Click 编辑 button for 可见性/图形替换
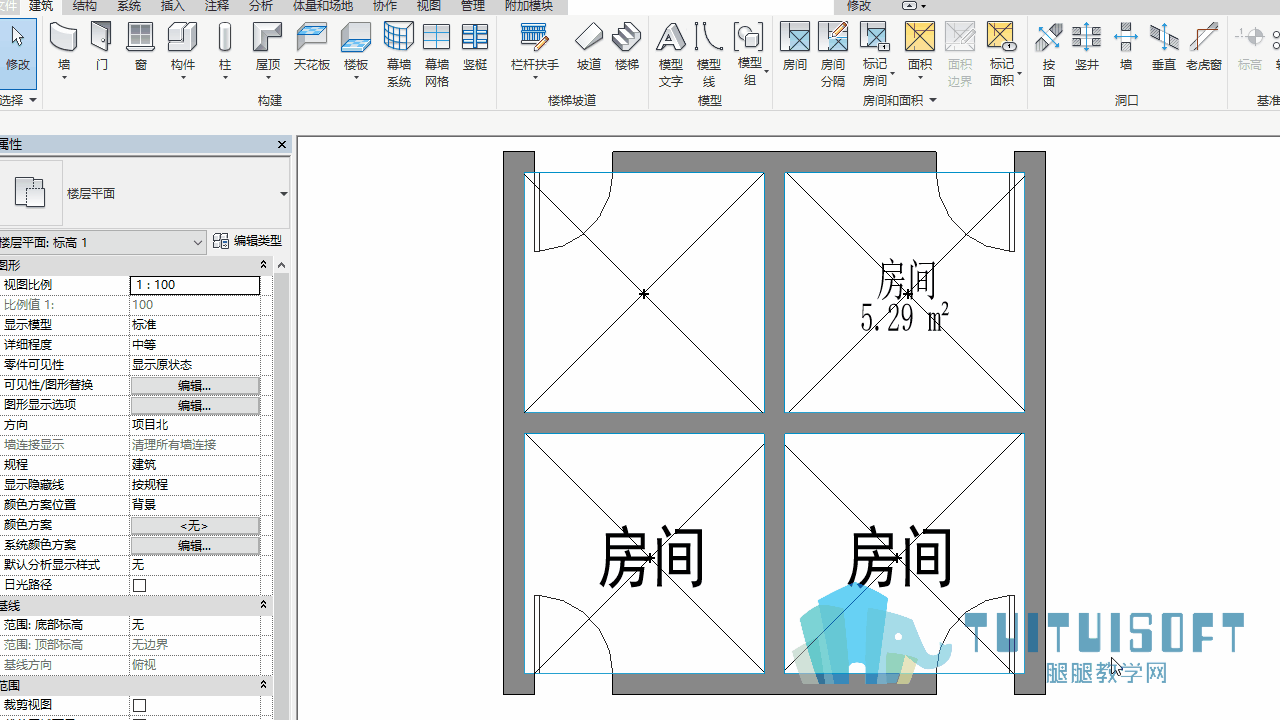 (195, 385)
